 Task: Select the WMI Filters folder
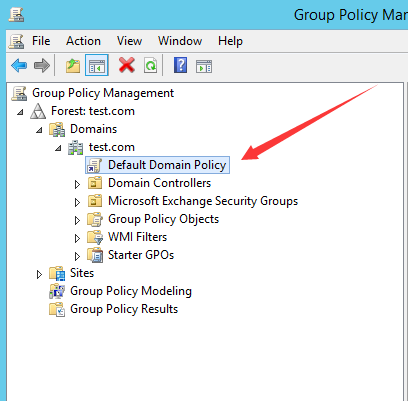pos(137,237)
